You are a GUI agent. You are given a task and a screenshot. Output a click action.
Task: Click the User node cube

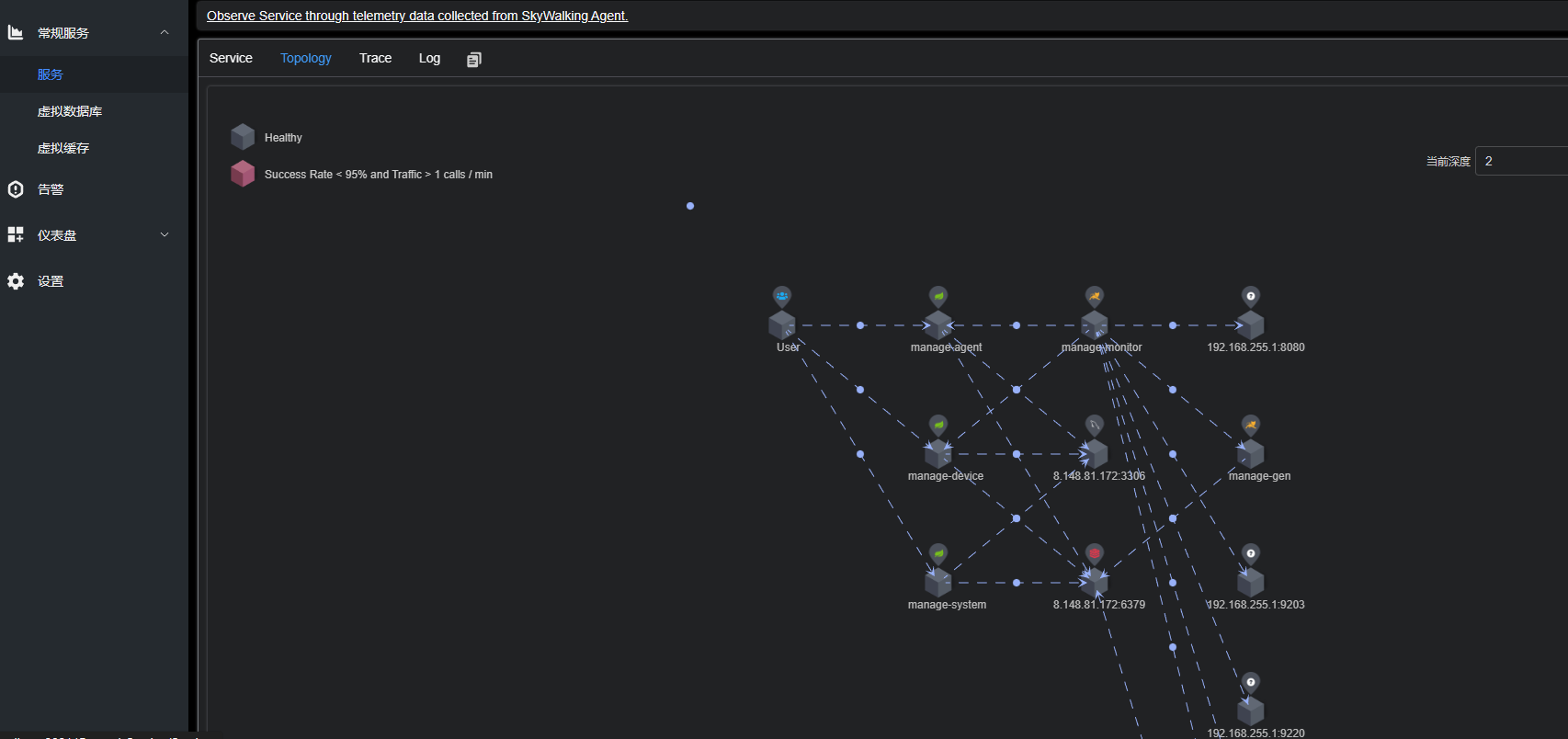782,325
